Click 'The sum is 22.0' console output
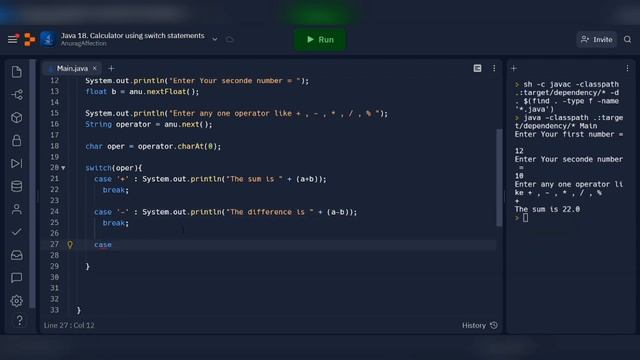The width and height of the screenshot is (640, 360). [547, 209]
